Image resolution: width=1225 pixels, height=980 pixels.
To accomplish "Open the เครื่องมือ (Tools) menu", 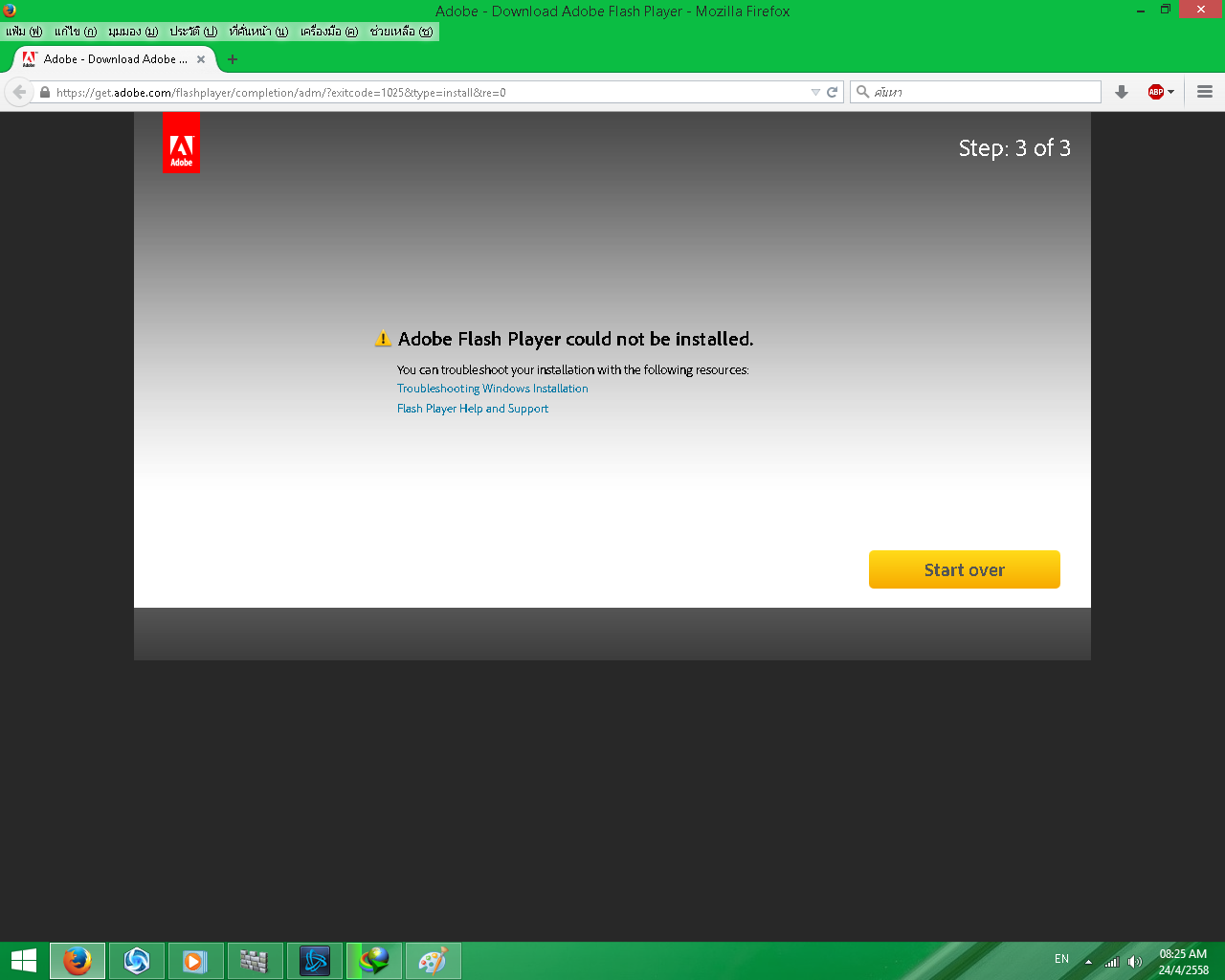I will click(329, 32).
